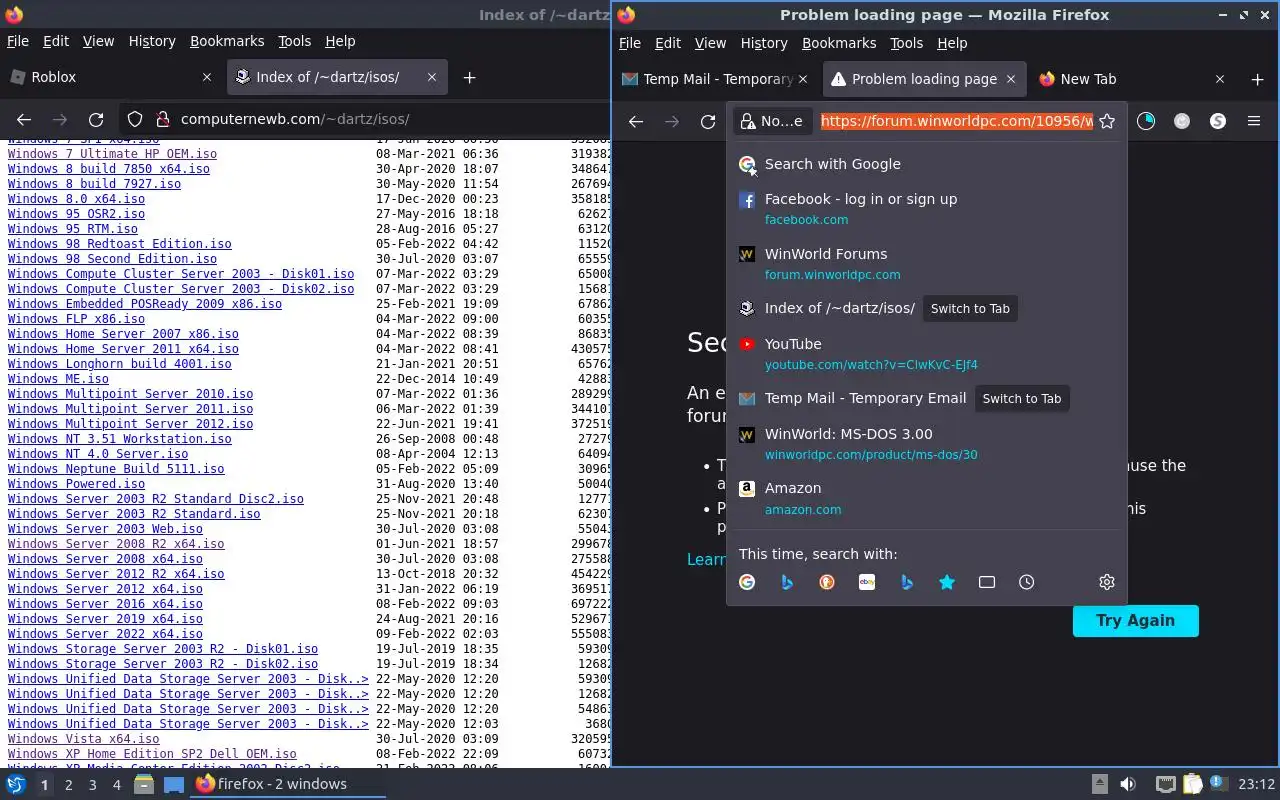
Task: Search this time with eBay
Action: (x=867, y=582)
